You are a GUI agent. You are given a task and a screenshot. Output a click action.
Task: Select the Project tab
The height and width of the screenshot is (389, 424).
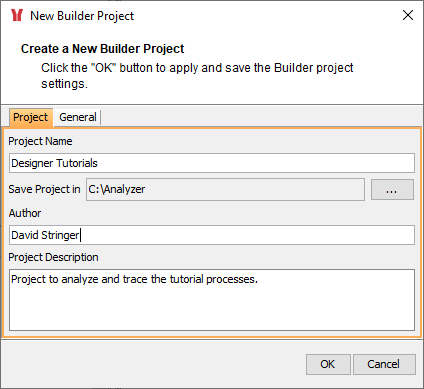(31, 117)
